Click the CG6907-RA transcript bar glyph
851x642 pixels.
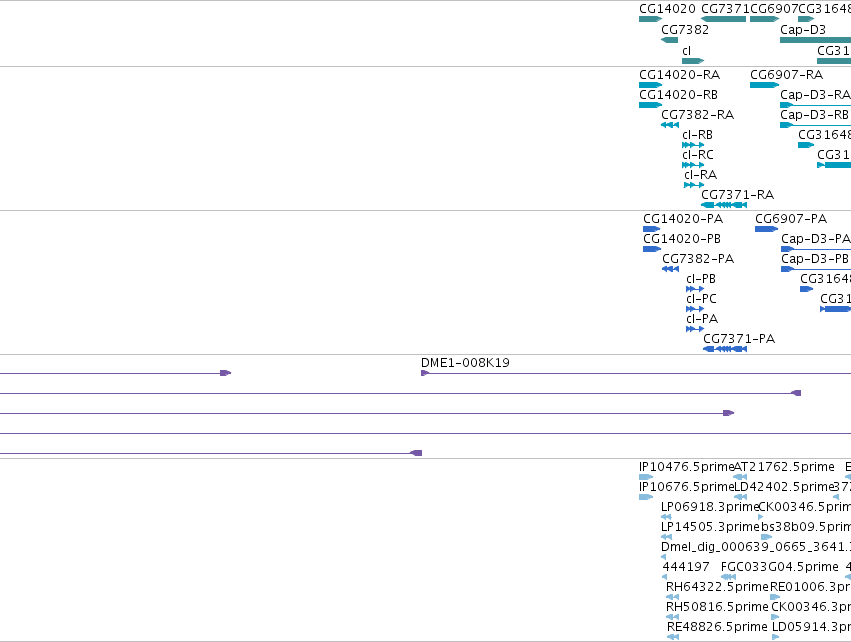click(x=765, y=85)
